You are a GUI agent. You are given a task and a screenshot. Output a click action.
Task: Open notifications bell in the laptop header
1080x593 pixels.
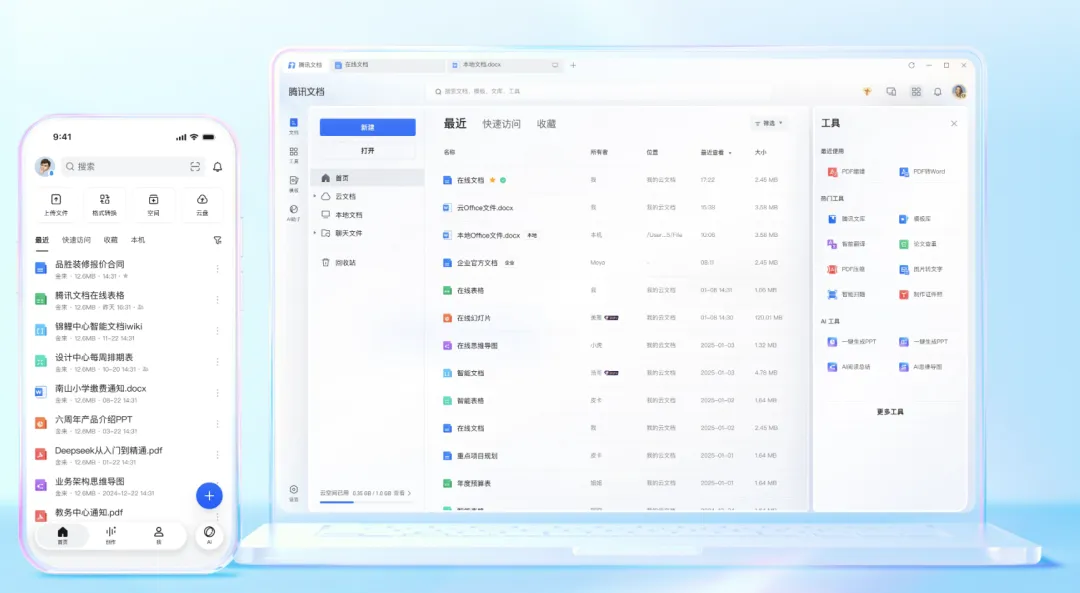point(937,91)
